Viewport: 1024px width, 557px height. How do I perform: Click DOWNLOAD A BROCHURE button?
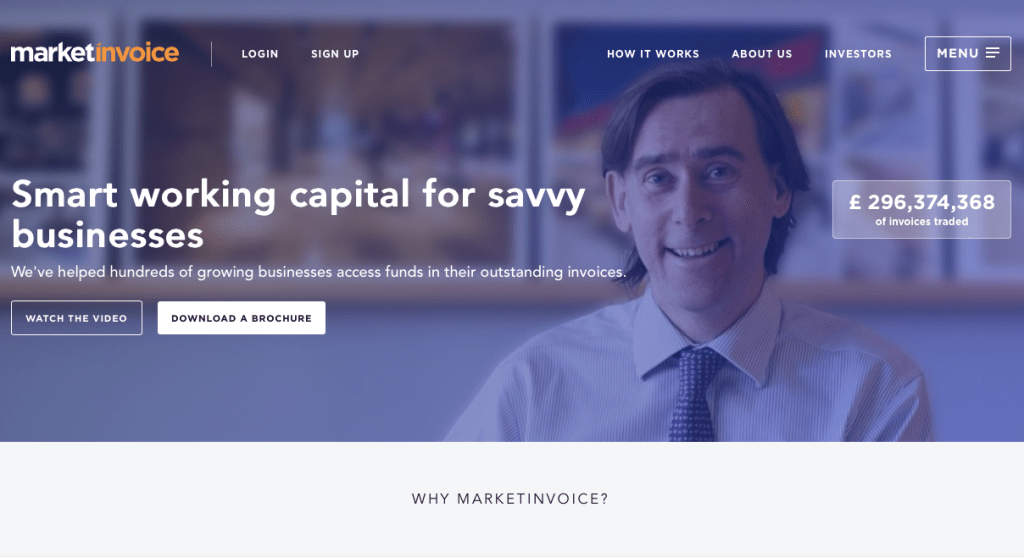(242, 318)
